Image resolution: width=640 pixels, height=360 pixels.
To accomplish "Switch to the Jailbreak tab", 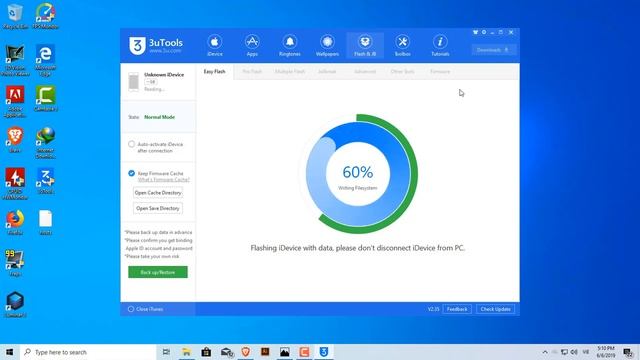I will point(327,71).
